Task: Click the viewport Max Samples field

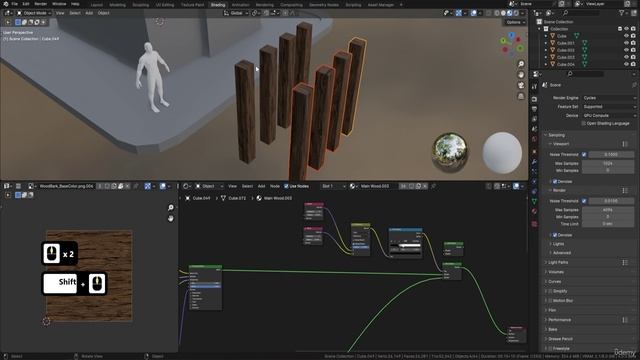Action: coord(608,163)
